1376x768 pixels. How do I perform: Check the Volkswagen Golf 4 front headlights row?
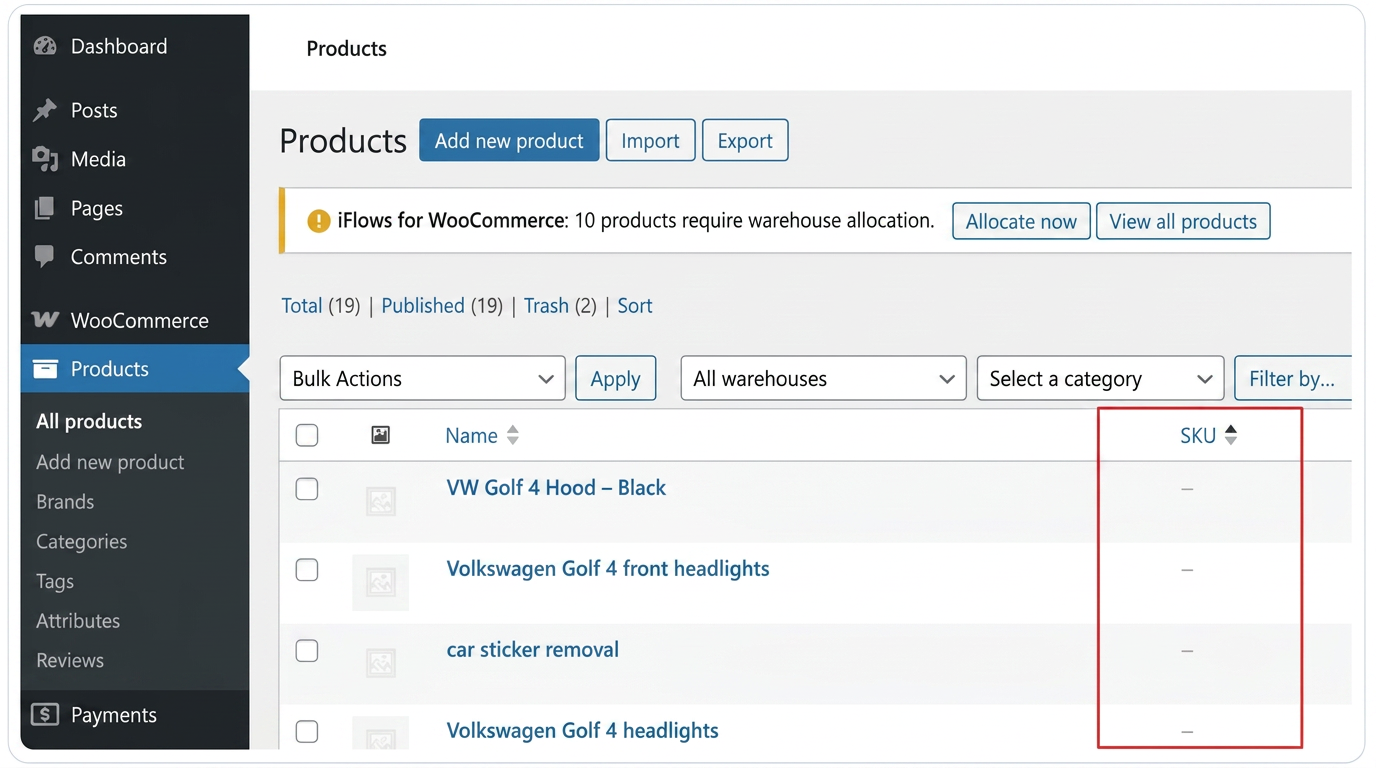click(307, 570)
